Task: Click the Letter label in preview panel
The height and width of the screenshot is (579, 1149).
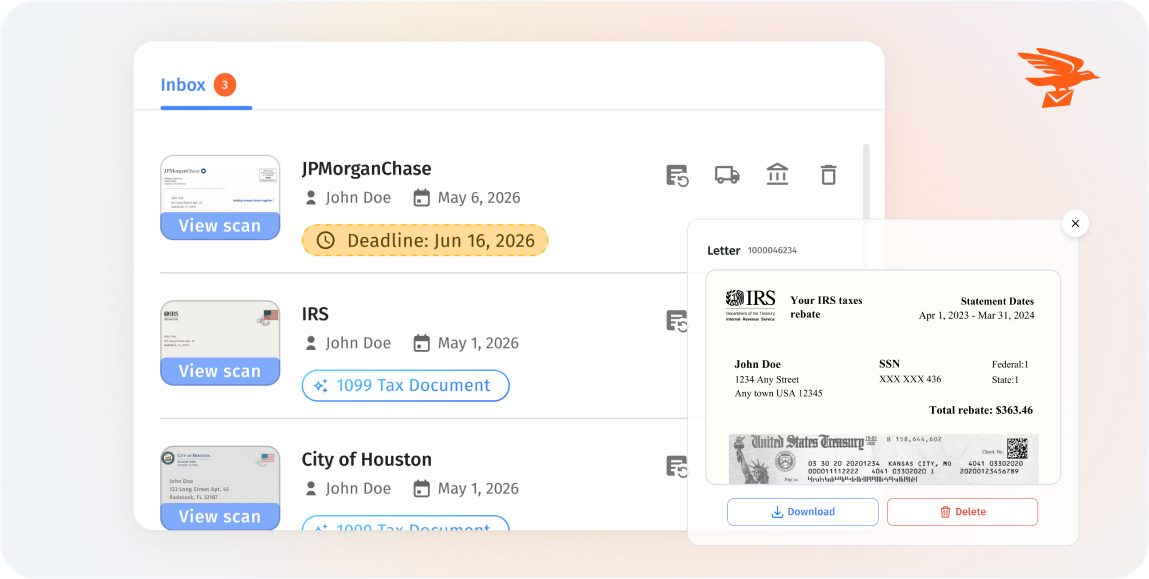Action: click(723, 251)
